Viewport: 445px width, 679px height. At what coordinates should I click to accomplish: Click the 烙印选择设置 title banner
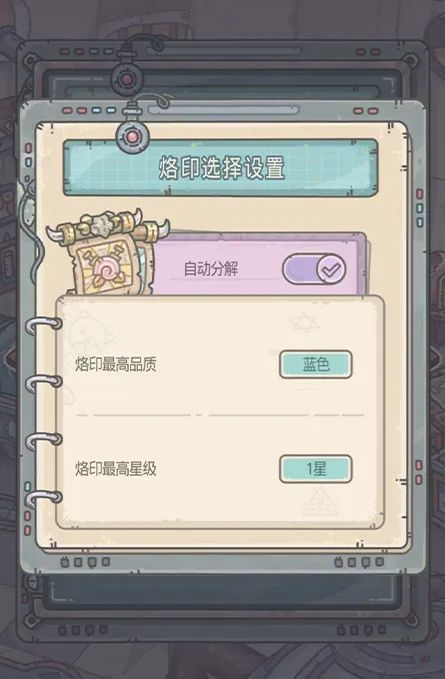point(221,168)
